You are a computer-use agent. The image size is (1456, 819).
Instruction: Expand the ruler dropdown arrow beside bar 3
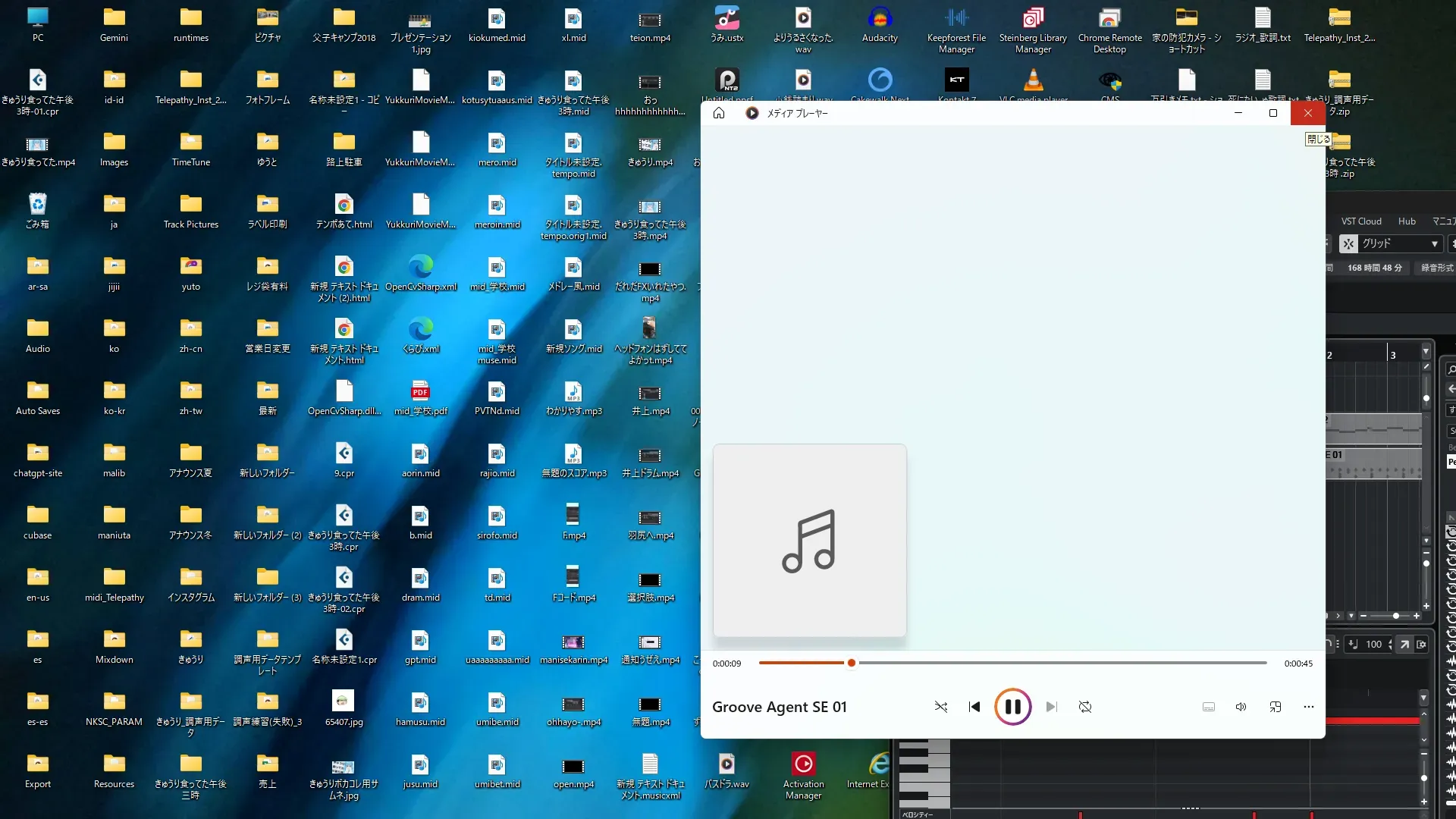[1426, 352]
